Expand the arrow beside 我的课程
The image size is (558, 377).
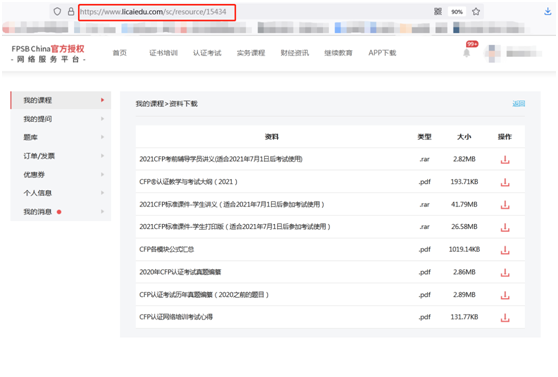(x=102, y=100)
